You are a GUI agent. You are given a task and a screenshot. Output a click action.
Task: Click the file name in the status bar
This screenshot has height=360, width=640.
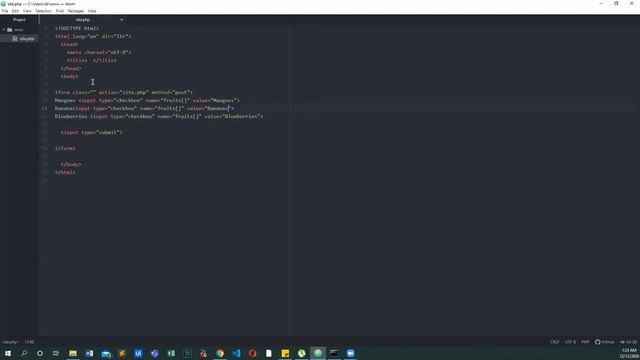point(11,342)
